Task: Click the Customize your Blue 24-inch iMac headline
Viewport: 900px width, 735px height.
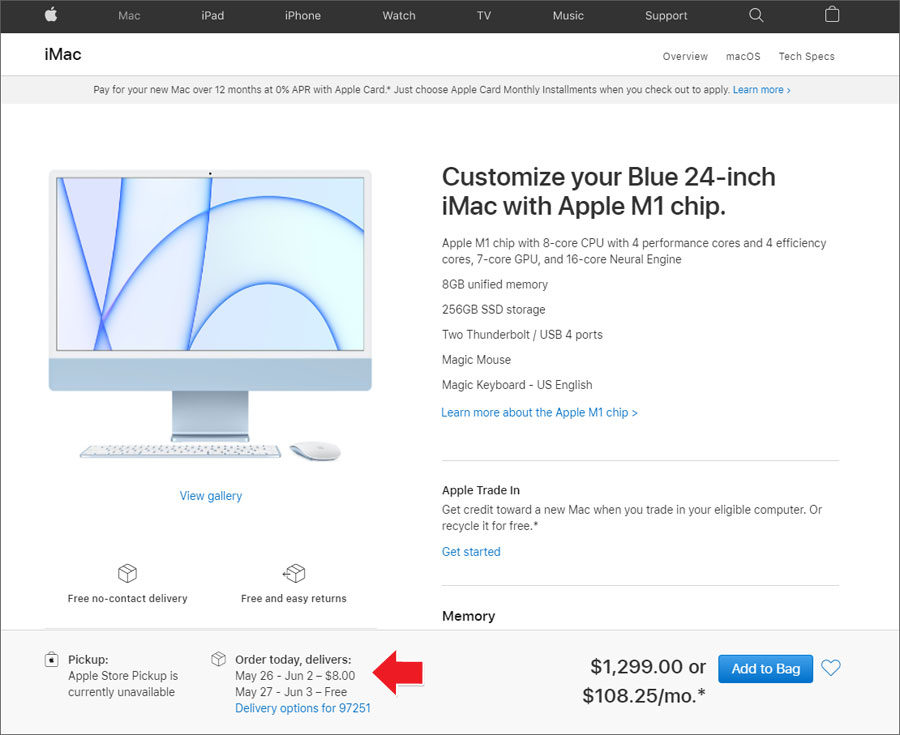Action: [x=608, y=191]
